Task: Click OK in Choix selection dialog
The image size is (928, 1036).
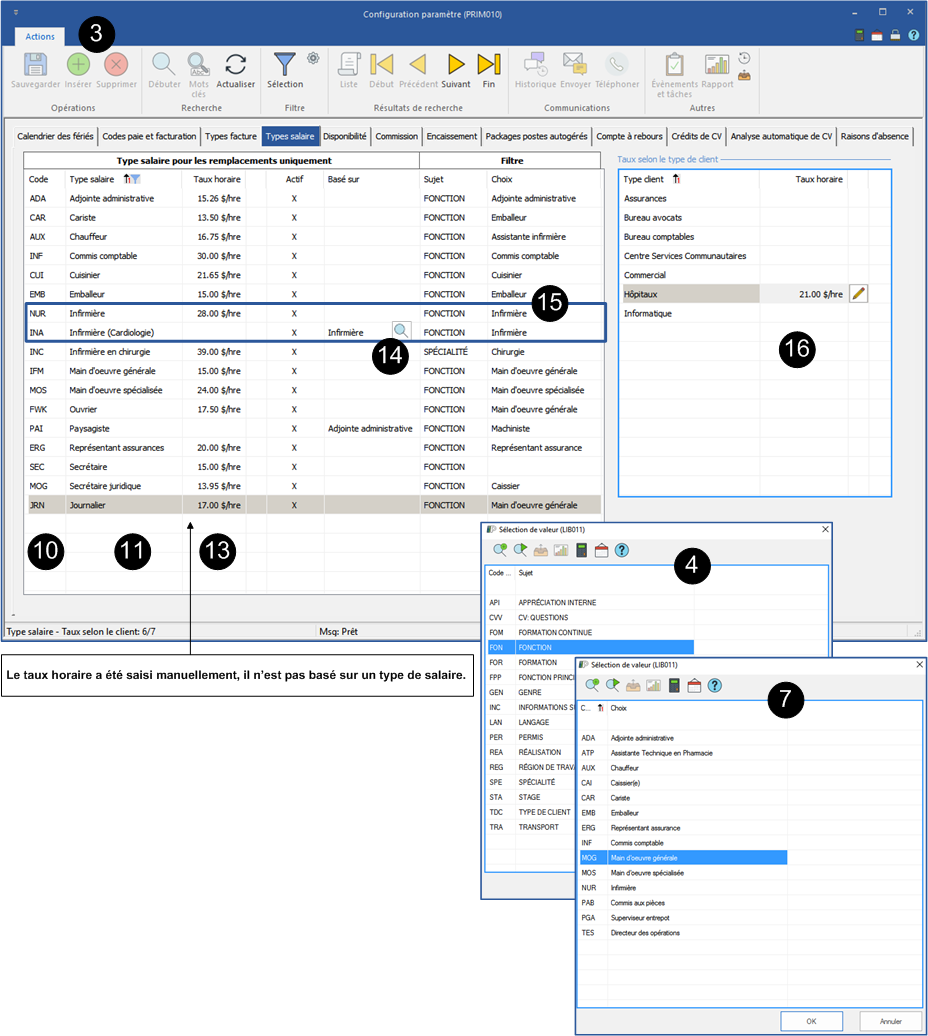Action: (811, 1021)
